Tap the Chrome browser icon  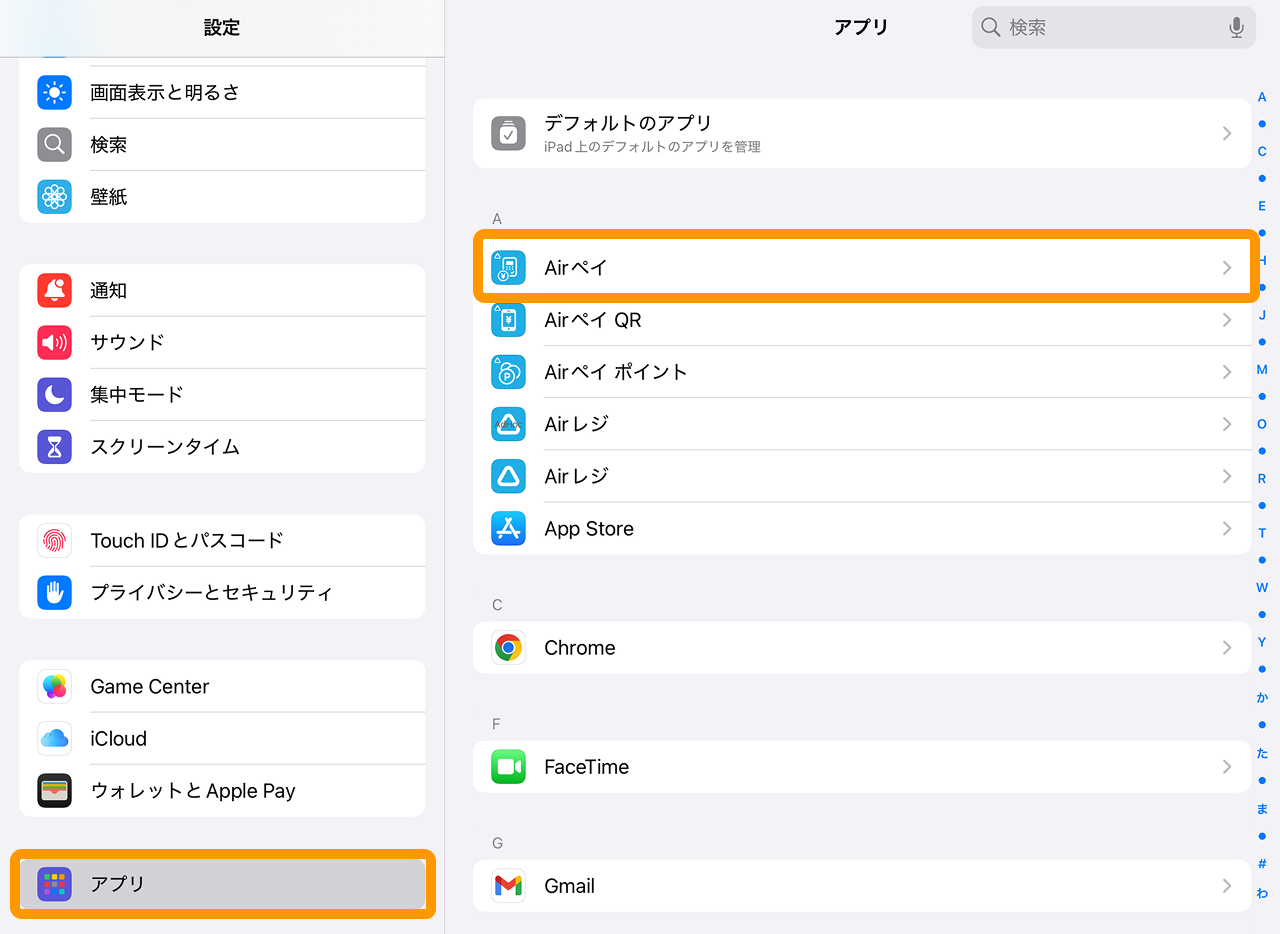tap(508, 647)
